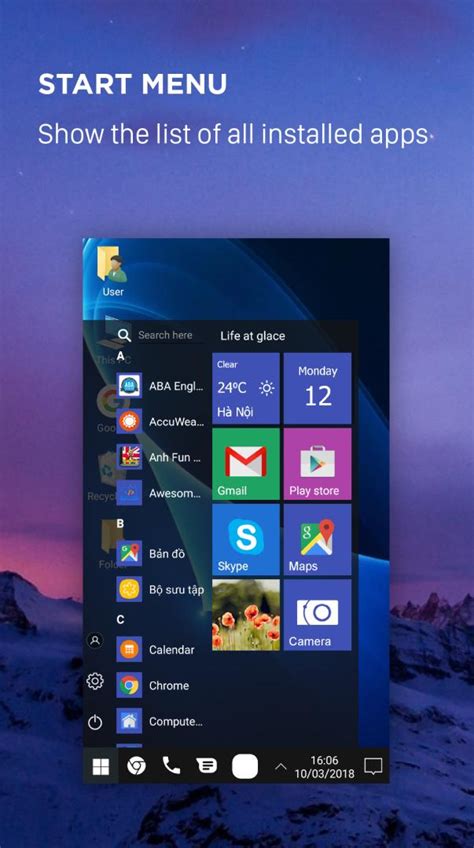Click the search magnifier icon

click(124, 335)
